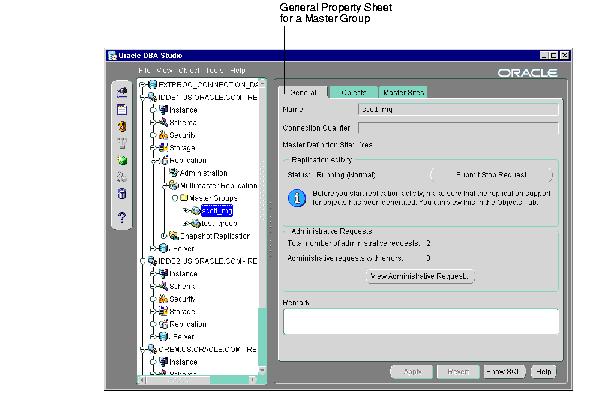Click the question mark help icon in left toolbar
This screenshot has height=400, width=600.
pyautogui.click(x=122, y=217)
